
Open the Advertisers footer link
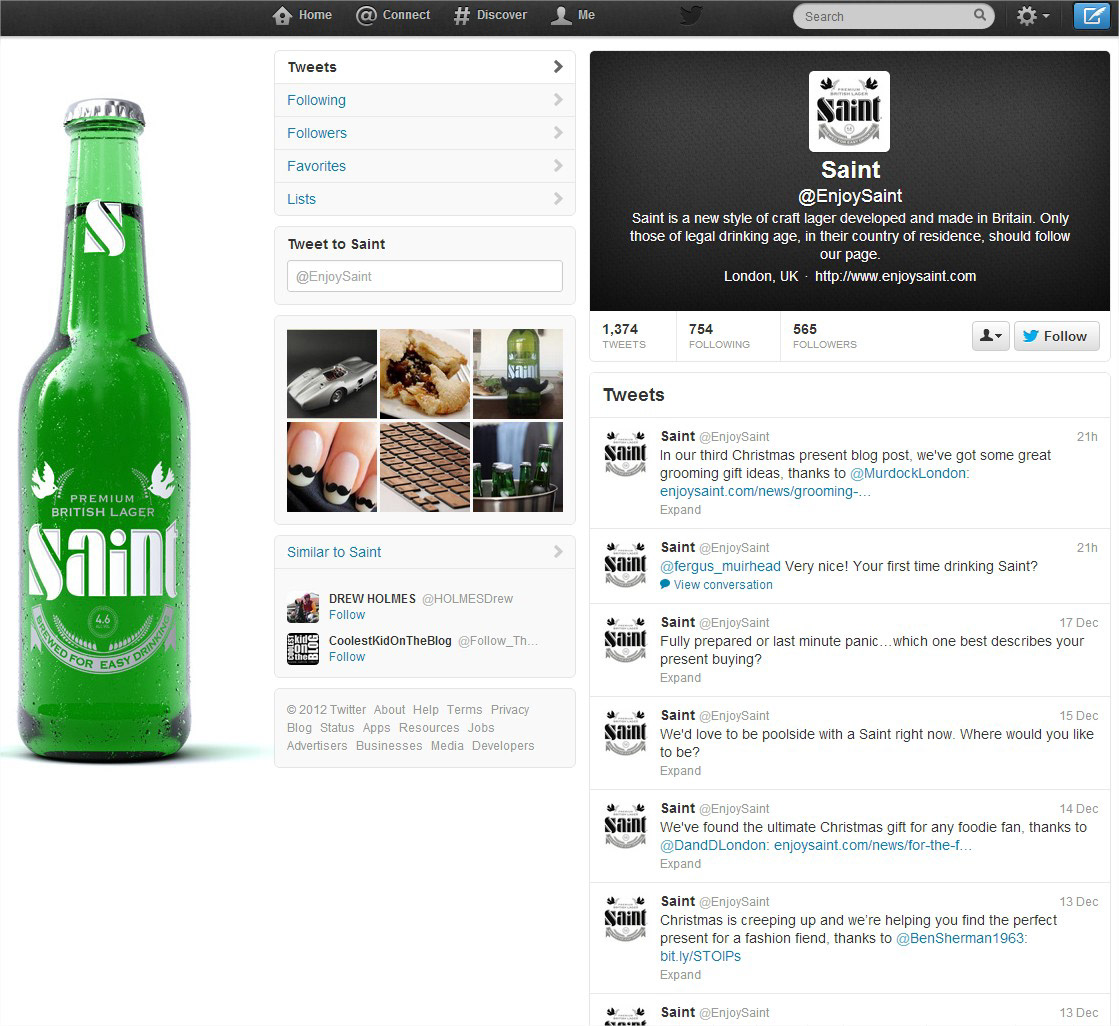(317, 746)
